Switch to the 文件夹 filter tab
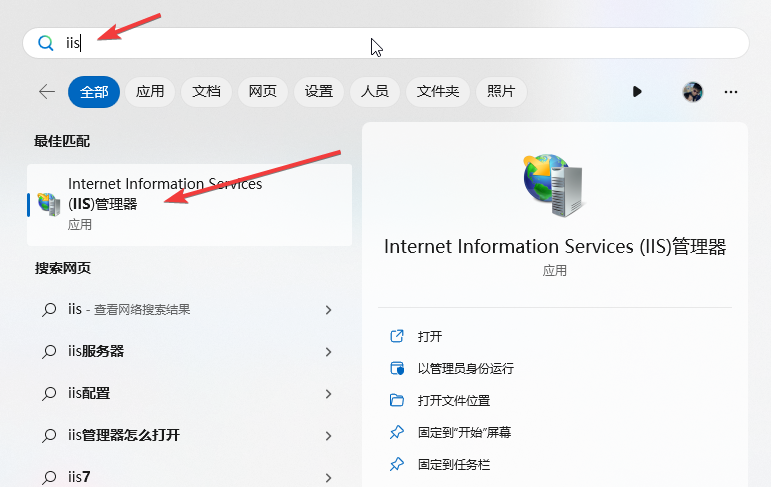 [438, 91]
